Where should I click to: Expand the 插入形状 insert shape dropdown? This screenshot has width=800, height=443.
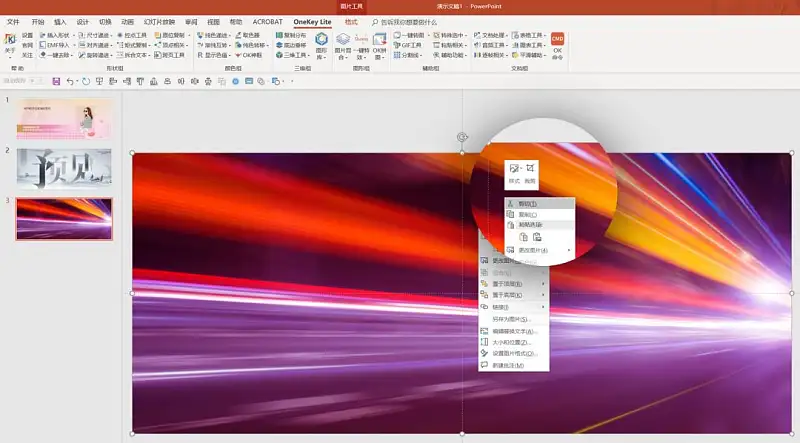[x=74, y=35]
